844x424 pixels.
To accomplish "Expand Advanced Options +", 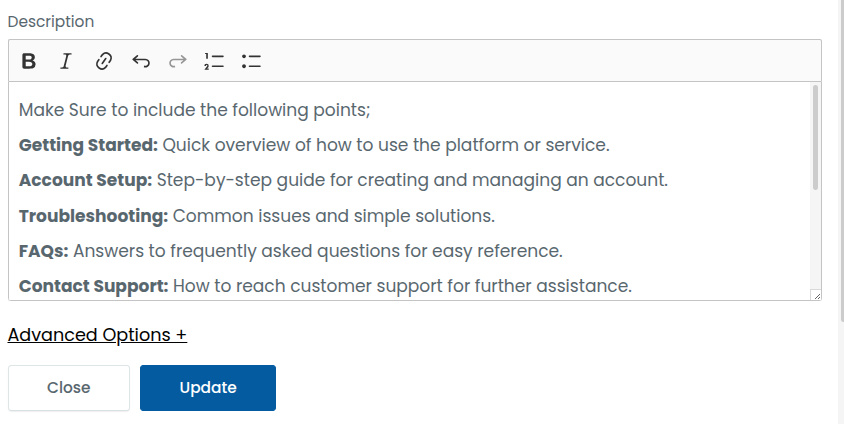I will [97, 335].
